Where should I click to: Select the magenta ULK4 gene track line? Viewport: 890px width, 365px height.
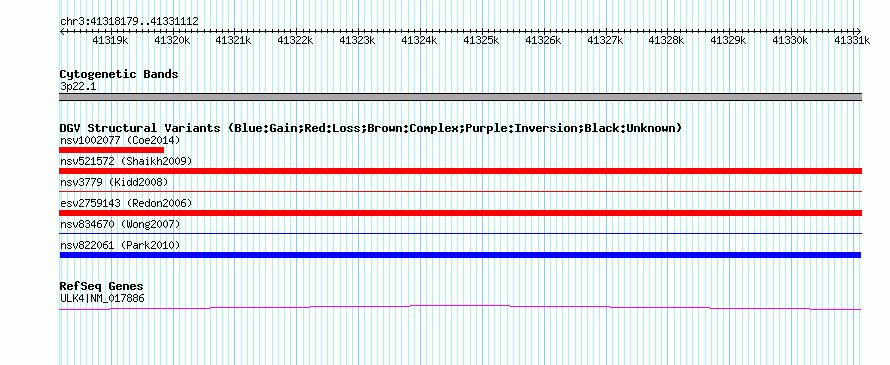[461, 307]
